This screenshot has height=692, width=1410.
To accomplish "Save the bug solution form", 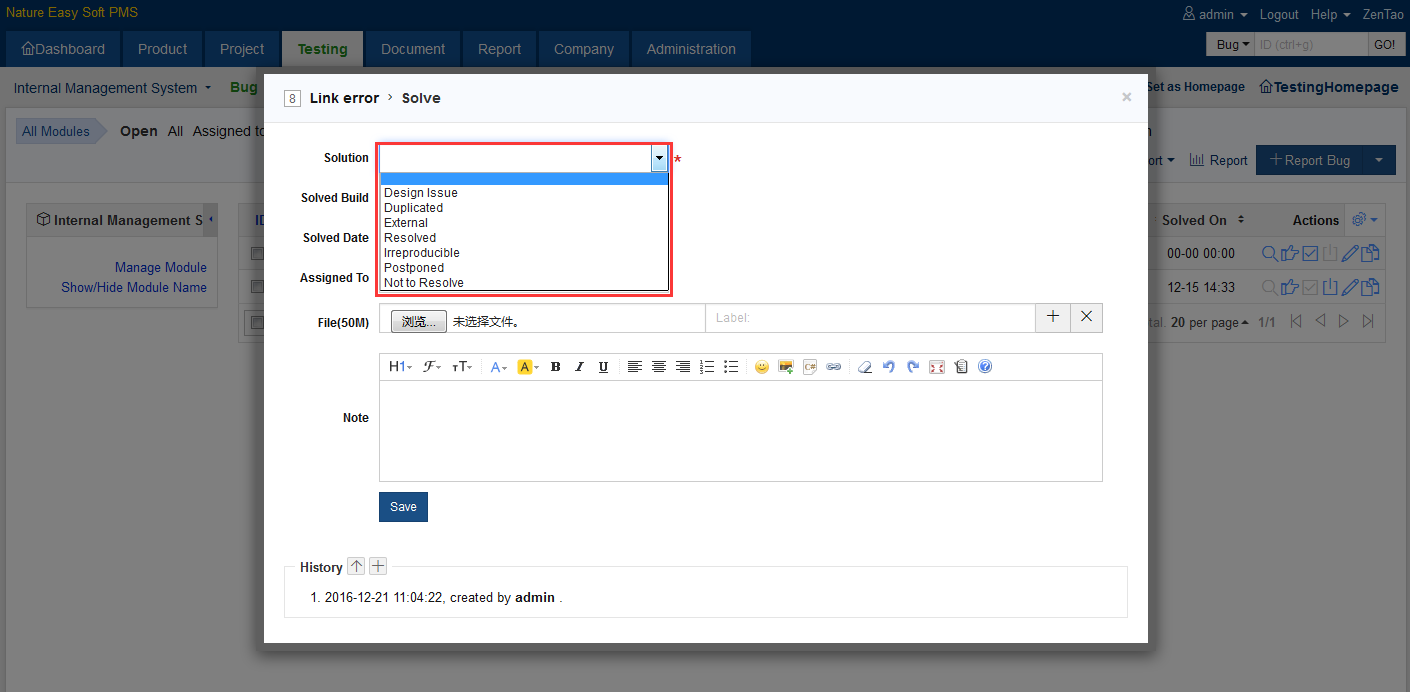I will pos(403,507).
